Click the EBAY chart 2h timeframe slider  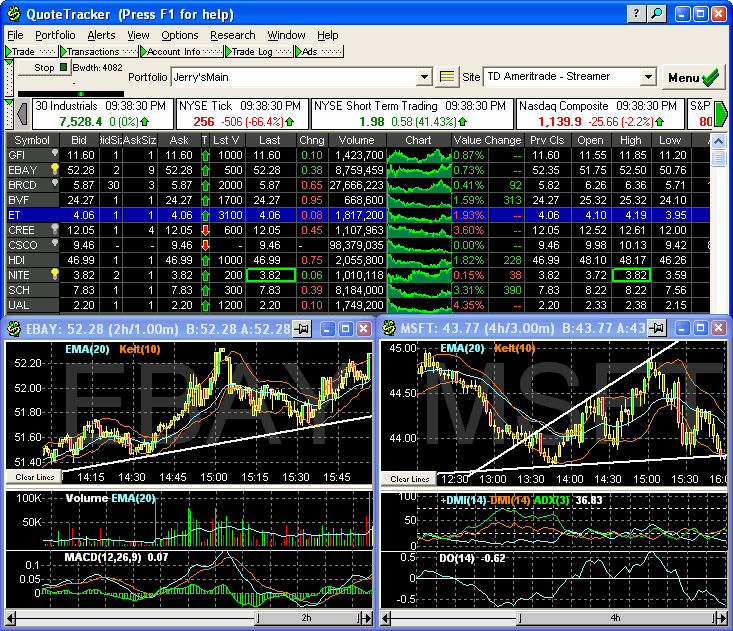(x=305, y=618)
